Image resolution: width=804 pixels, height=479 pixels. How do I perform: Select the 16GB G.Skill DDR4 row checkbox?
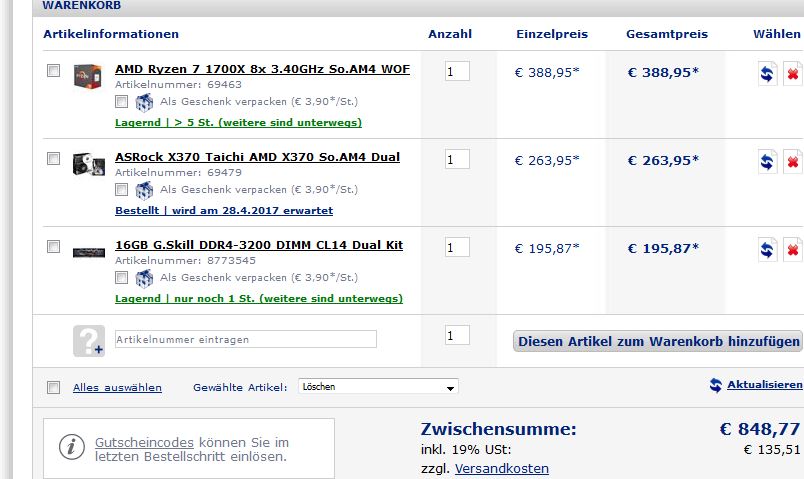(53, 246)
